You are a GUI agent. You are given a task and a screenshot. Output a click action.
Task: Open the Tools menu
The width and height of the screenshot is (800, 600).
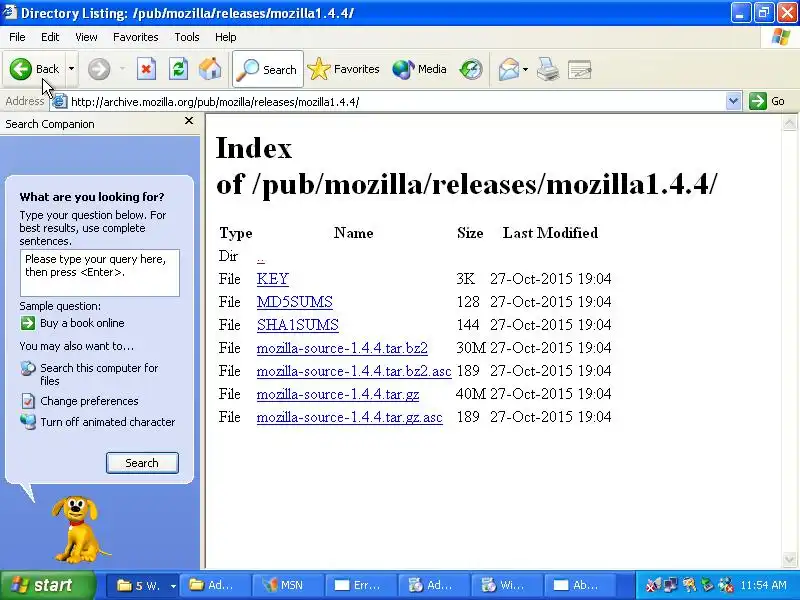(187, 37)
